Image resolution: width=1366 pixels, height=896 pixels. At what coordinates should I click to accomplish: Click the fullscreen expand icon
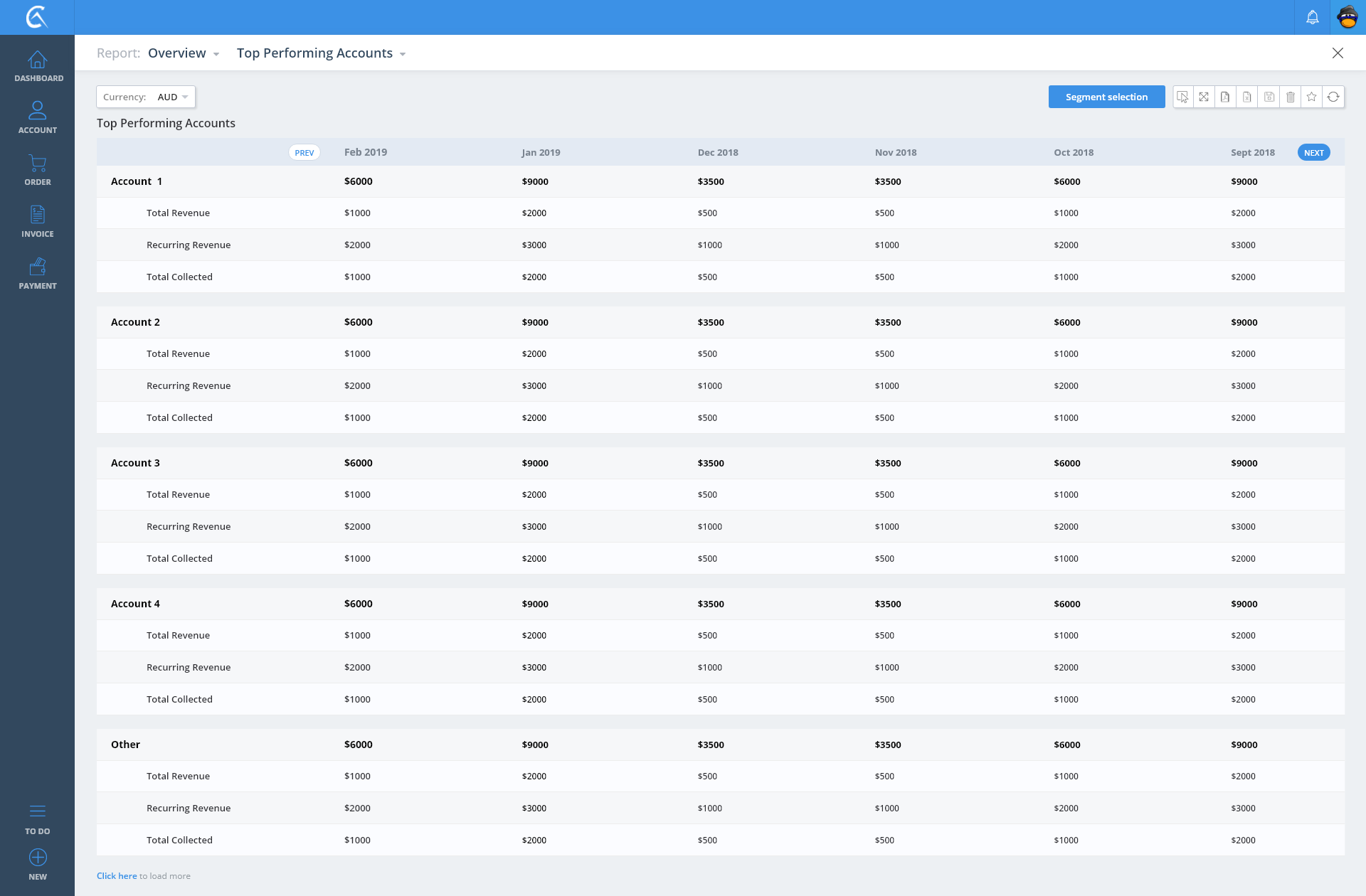click(x=1204, y=97)
